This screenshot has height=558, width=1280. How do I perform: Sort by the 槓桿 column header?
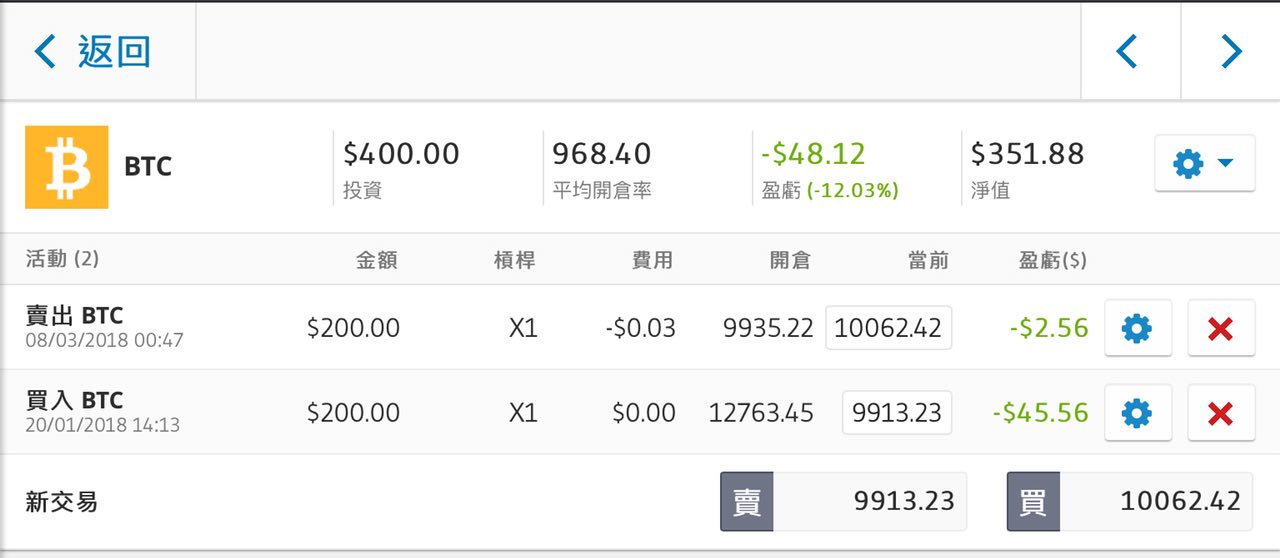pyautogui.click(x=515, y=260)
